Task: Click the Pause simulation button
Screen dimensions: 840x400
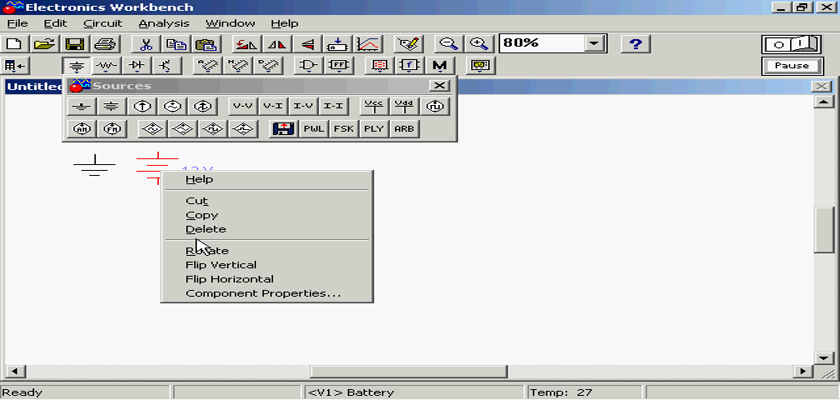Action: click(792, 66)
